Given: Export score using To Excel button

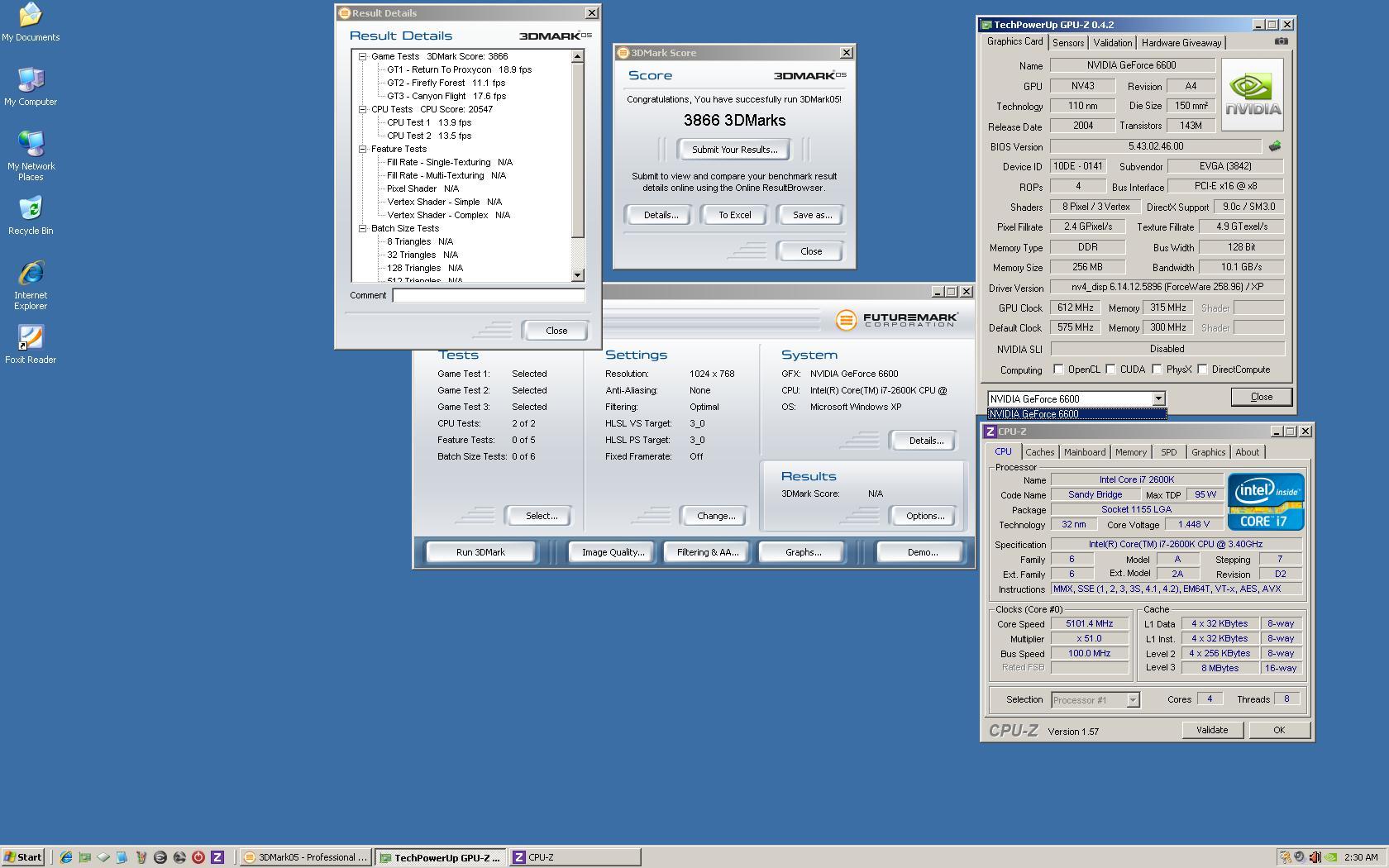Looking at the screenshot, I should pos(734,215).
